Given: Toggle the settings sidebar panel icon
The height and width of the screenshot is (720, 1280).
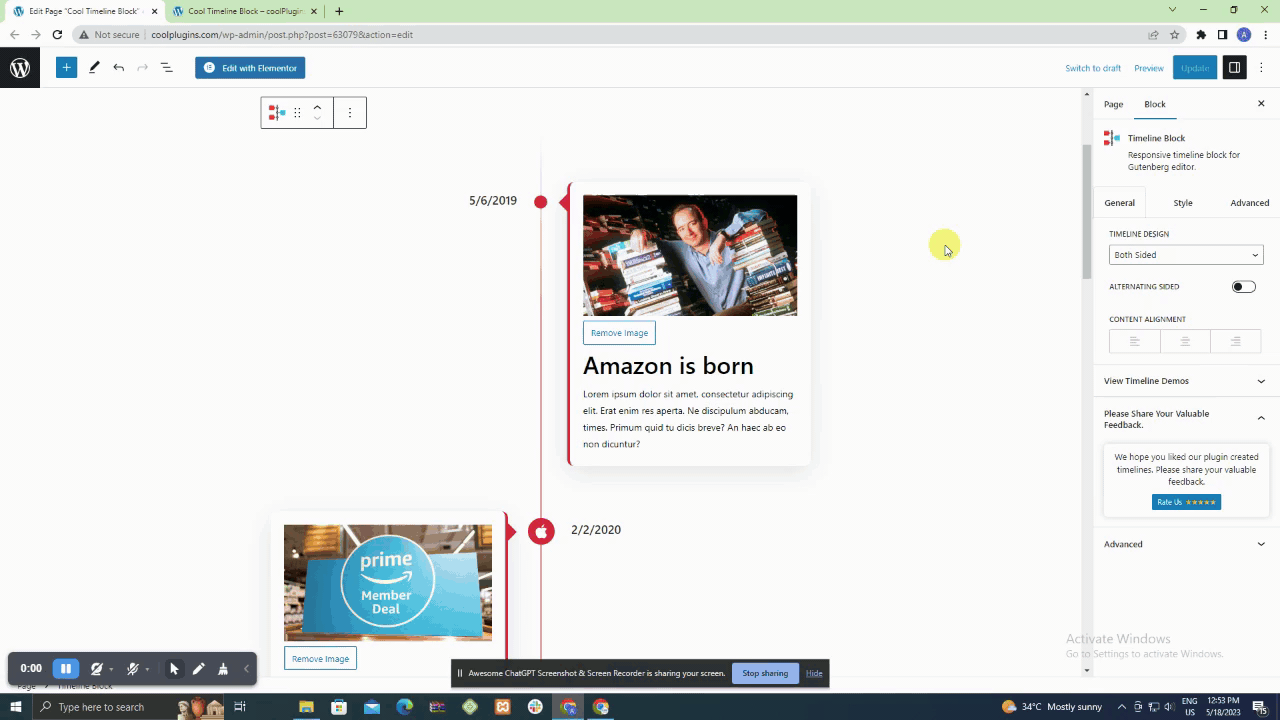Looking at the screenshot, I should pyautogui.click(x=1235, y=68).
